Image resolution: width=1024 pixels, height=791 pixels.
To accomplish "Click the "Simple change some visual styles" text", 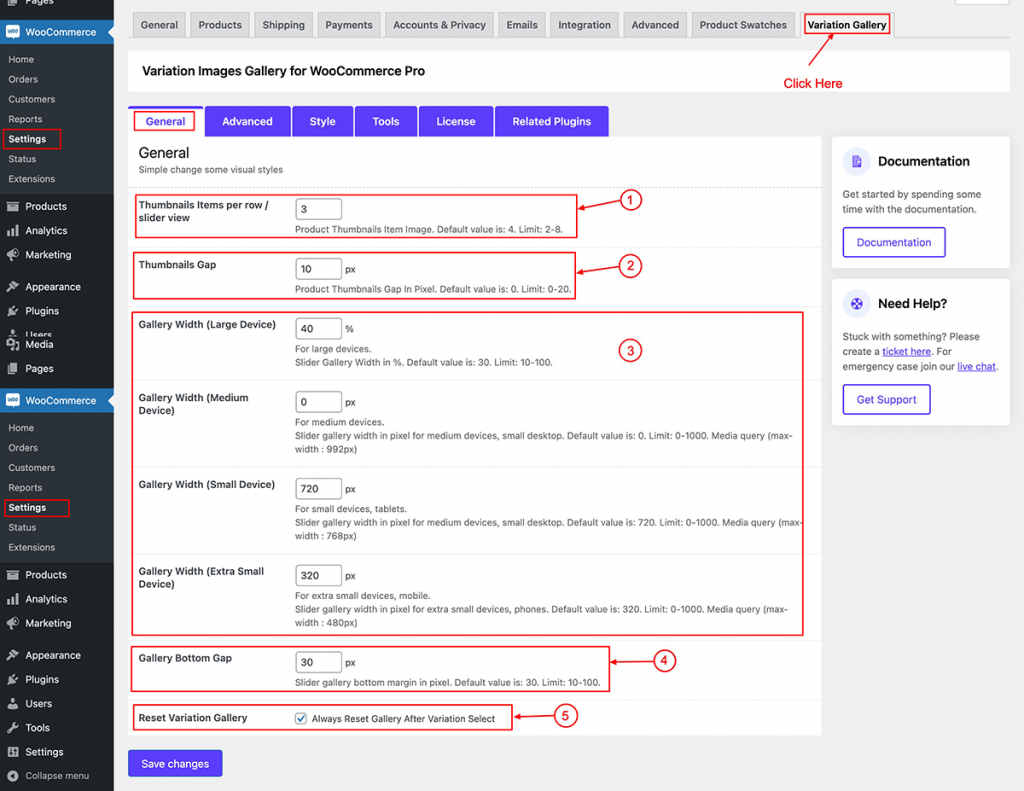I will point(210,170).
